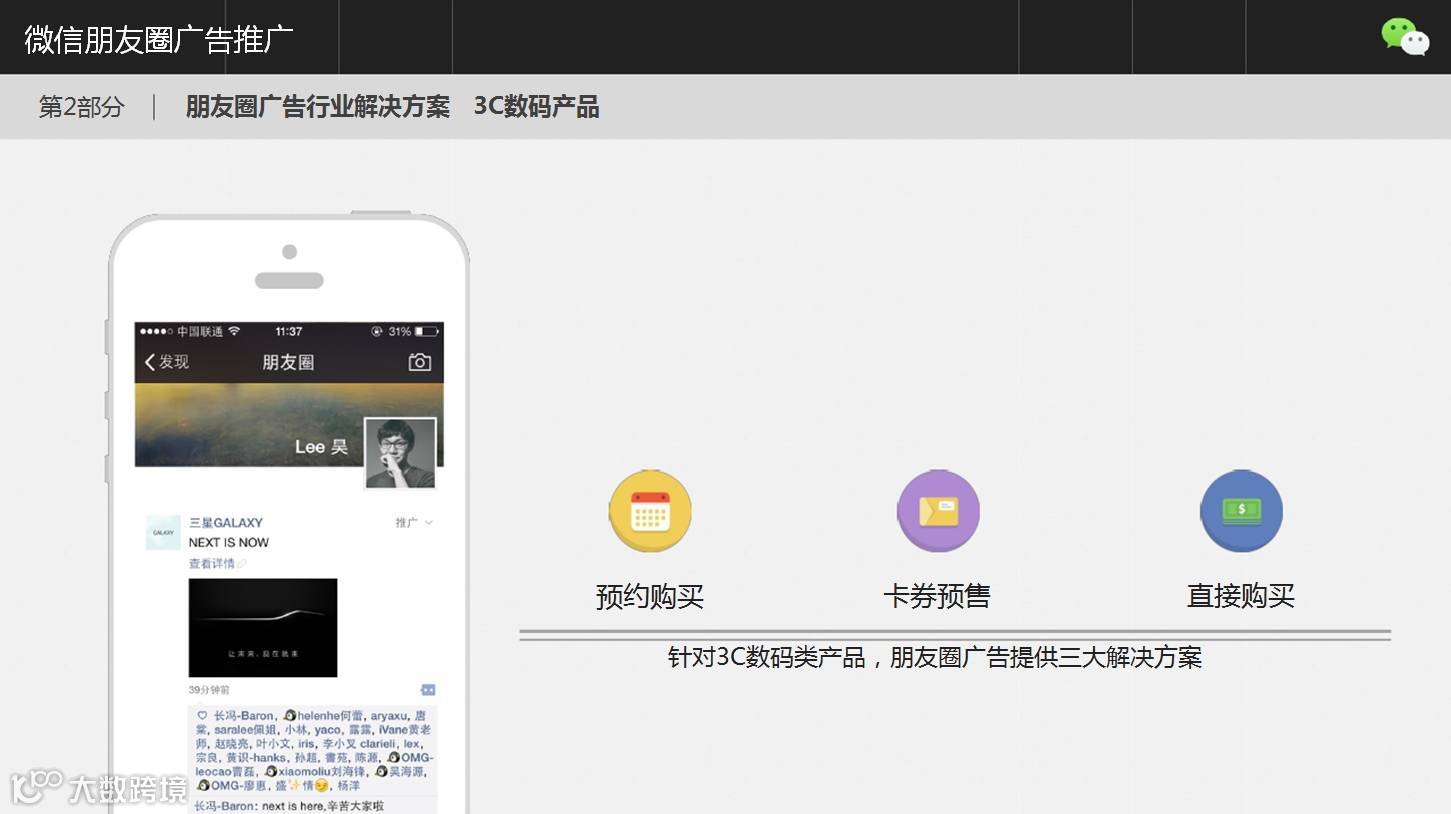Click the 39分钟前 timestamp
1451x814 pixels.
(x=209, y=690)
